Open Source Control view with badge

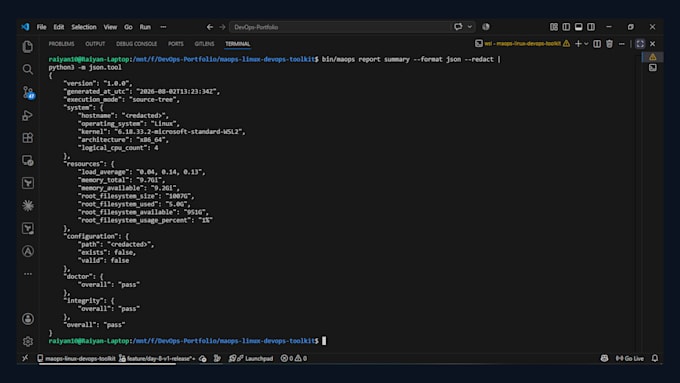tap(28, 92)
